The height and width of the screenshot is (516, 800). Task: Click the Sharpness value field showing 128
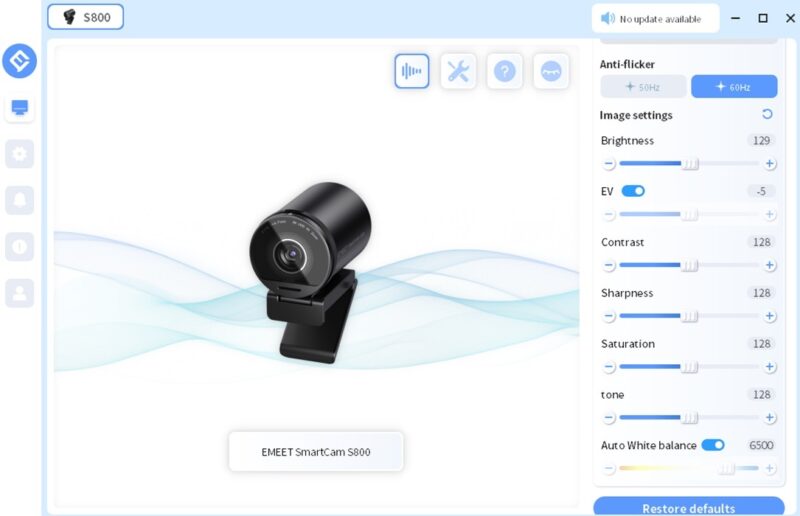coord(761,293)
